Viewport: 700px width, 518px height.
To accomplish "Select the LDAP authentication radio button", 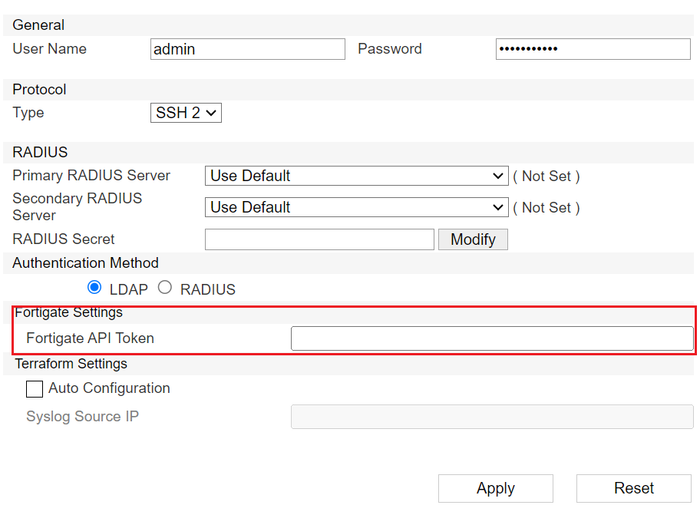I will tap(95, 288).
